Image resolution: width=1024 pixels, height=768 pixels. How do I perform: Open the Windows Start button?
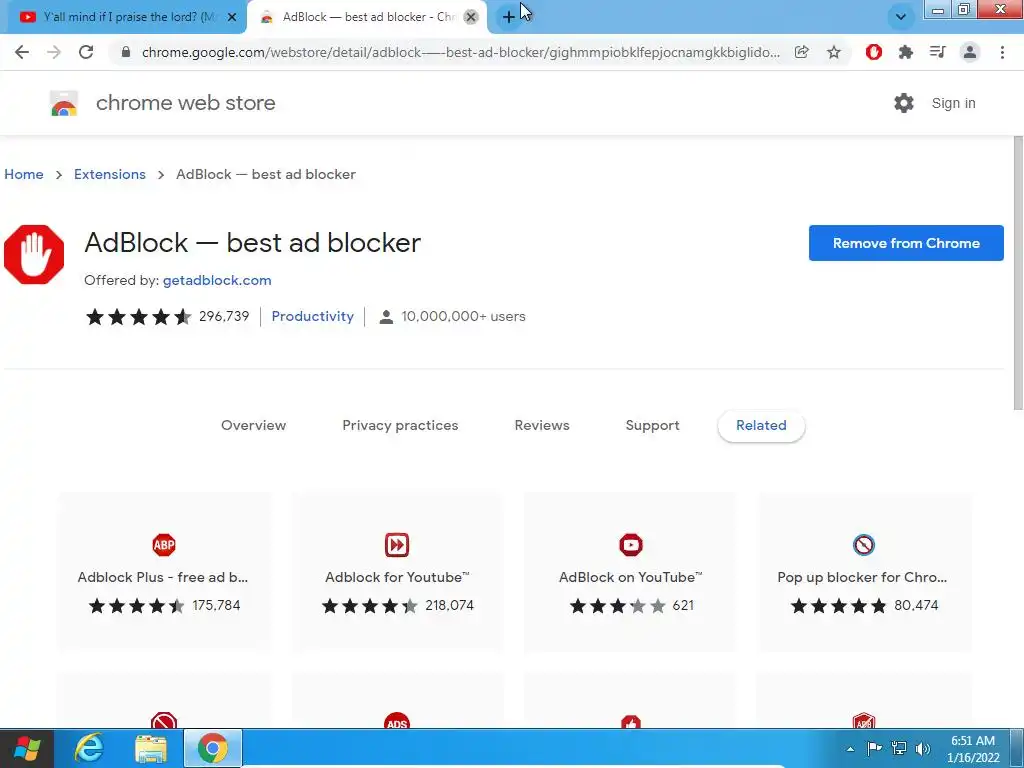(26, 748)
